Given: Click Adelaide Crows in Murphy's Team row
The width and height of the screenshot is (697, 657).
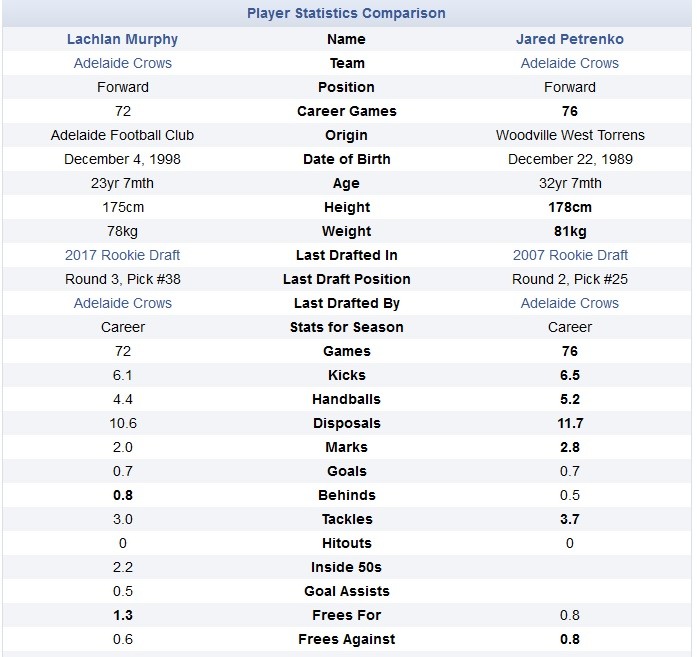Looking at the screenshot, I should click(123, 63).
